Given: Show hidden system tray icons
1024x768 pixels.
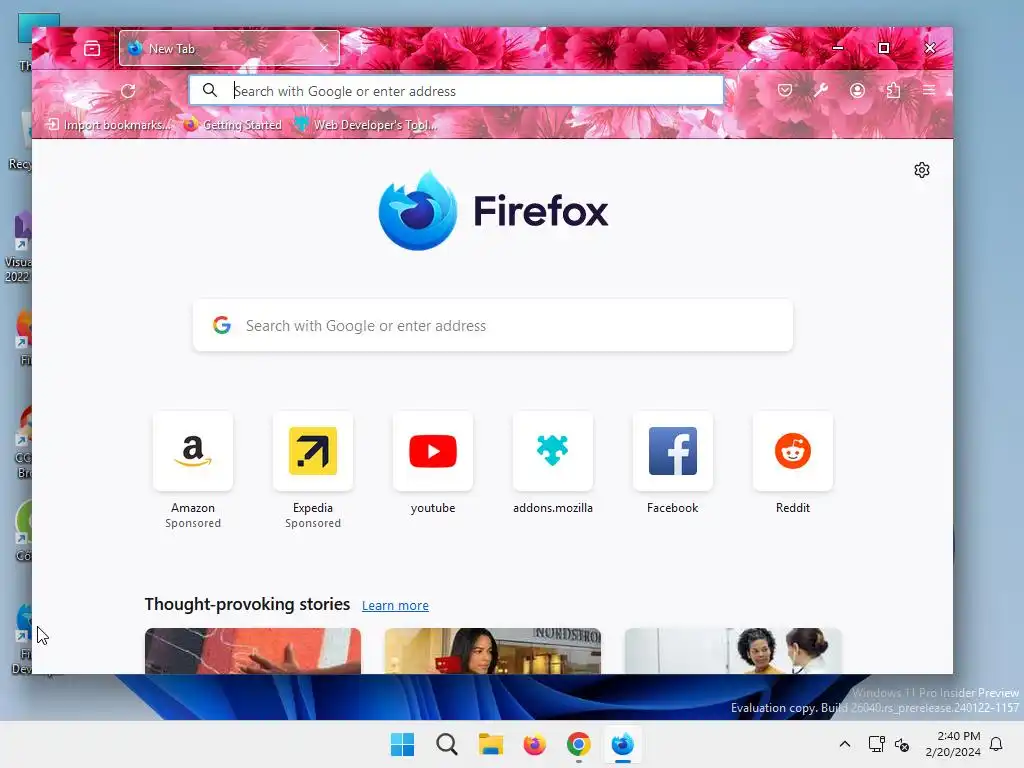Looking at the screenshot, I should 844,744.
